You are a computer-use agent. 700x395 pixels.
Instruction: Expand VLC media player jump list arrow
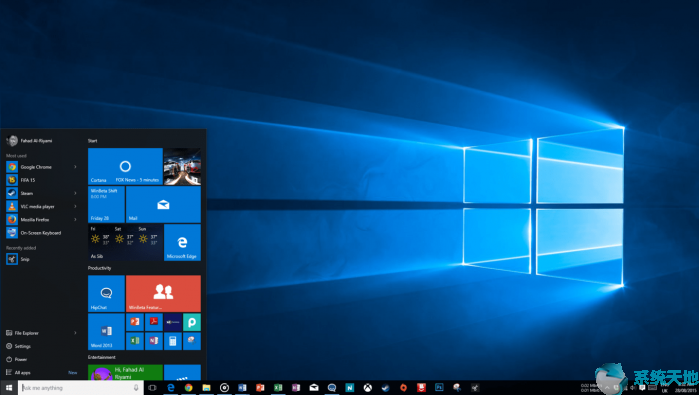pos(75,206)
